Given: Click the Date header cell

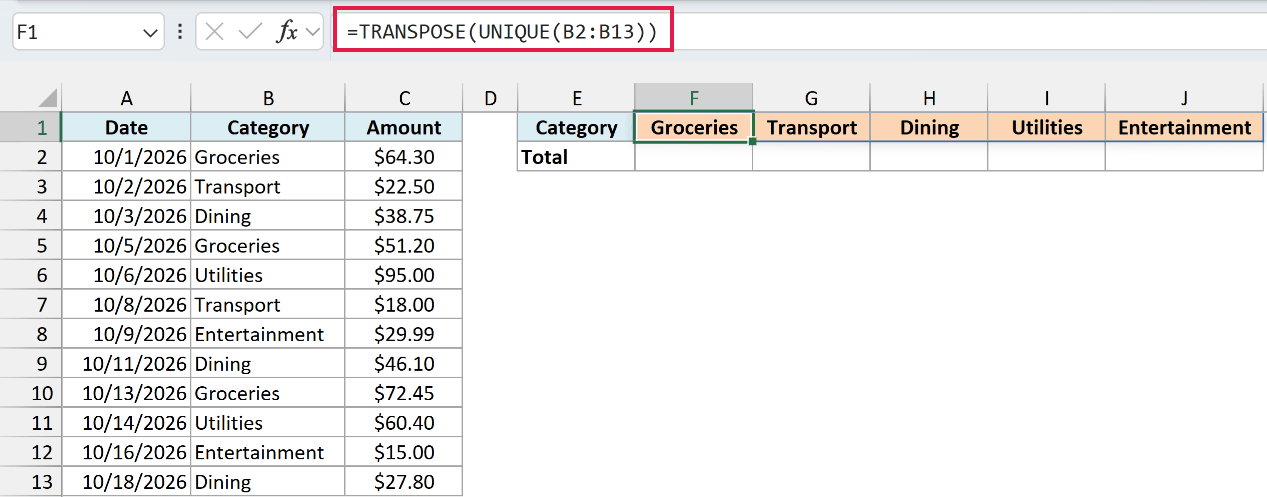Looking at the screenshot, I should coord(126,128).
